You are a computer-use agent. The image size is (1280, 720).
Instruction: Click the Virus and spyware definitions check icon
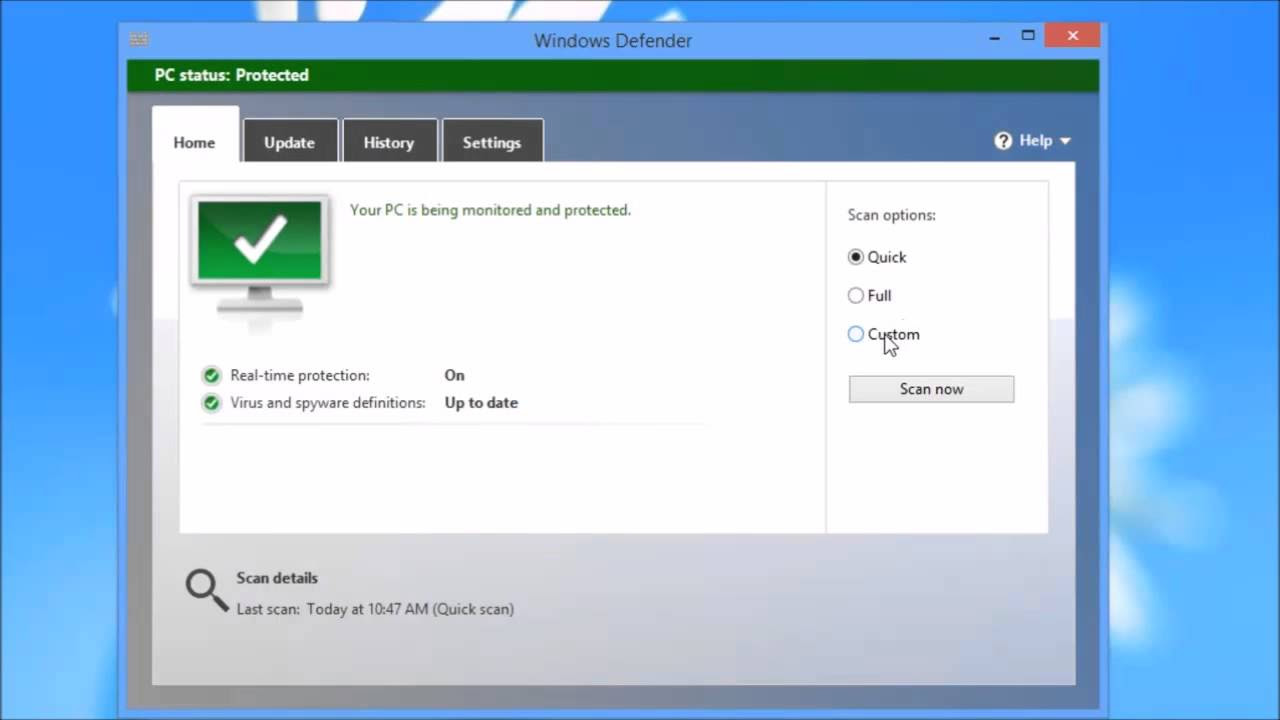click(211, 403)
